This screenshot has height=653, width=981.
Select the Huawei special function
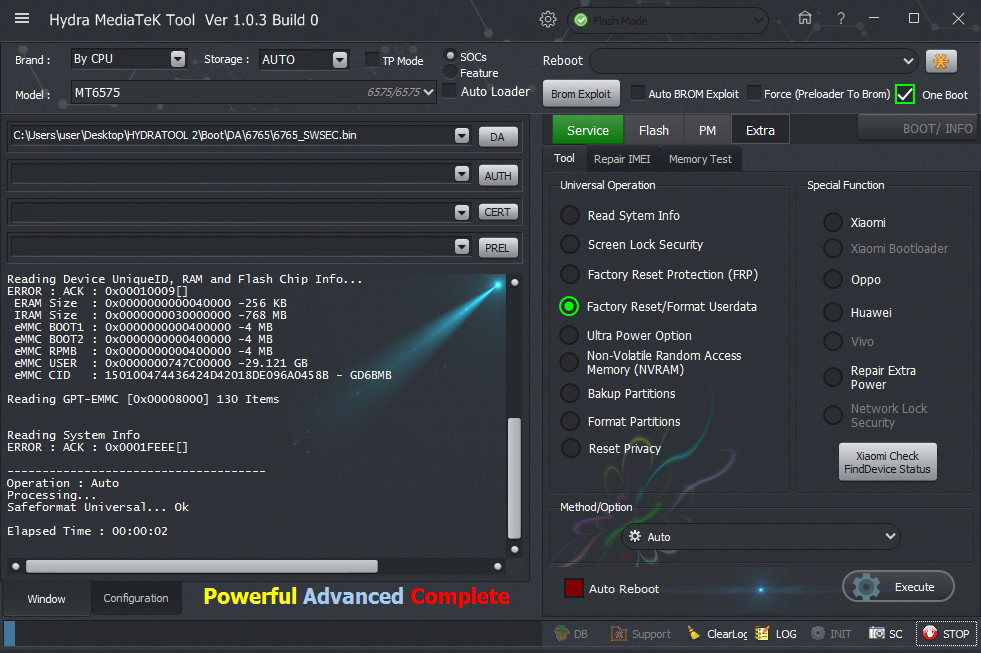tap(832, 312)
